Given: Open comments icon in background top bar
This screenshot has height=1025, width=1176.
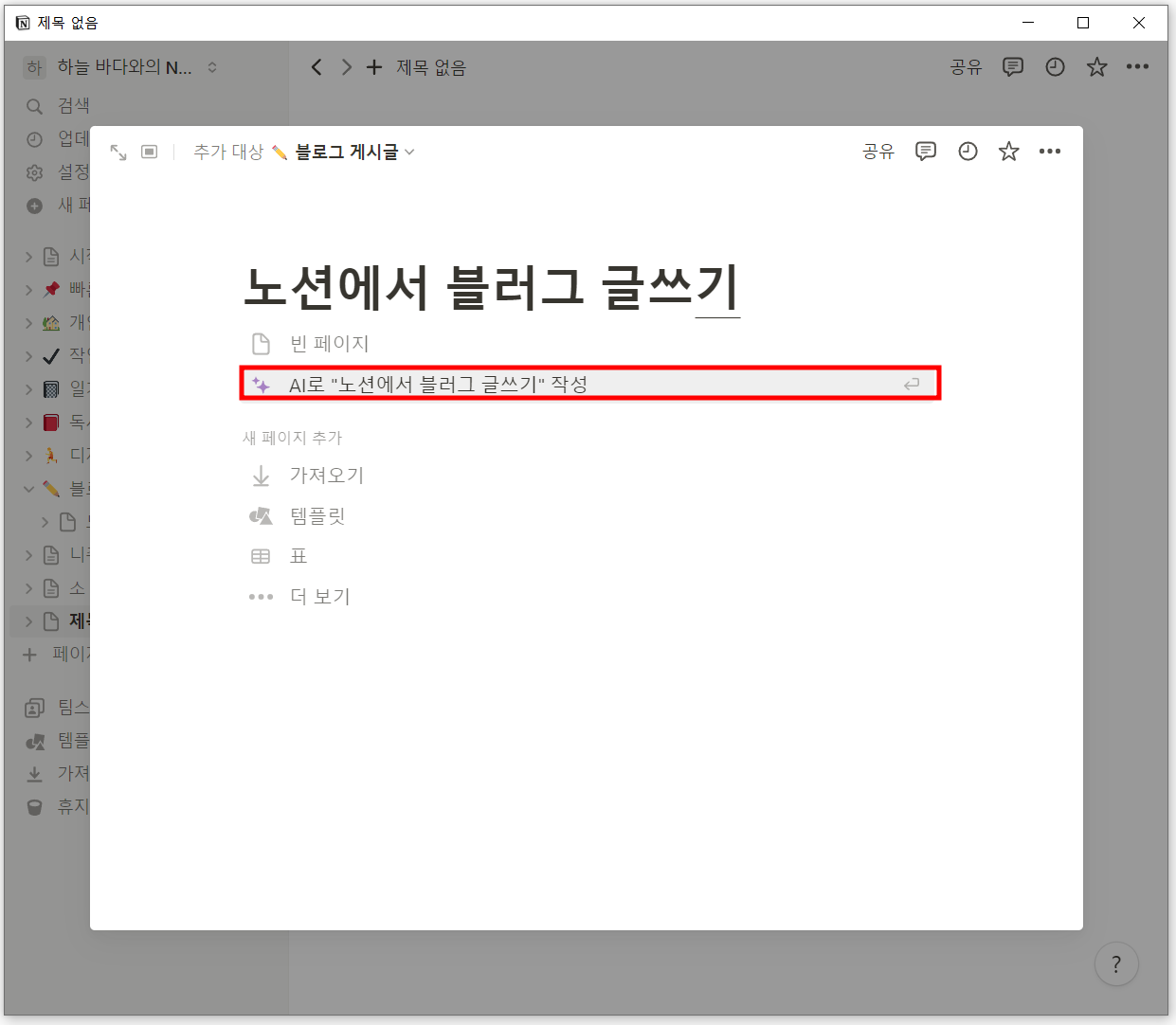Looking at the screenshot, I should coord(1013,67).
